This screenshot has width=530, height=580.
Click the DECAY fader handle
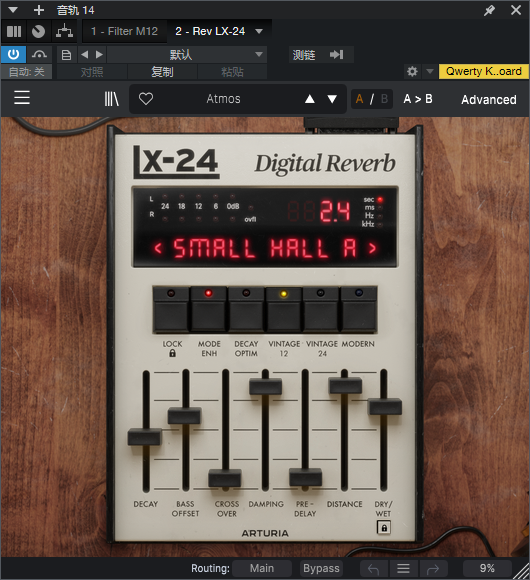click(x=145, y=437)
